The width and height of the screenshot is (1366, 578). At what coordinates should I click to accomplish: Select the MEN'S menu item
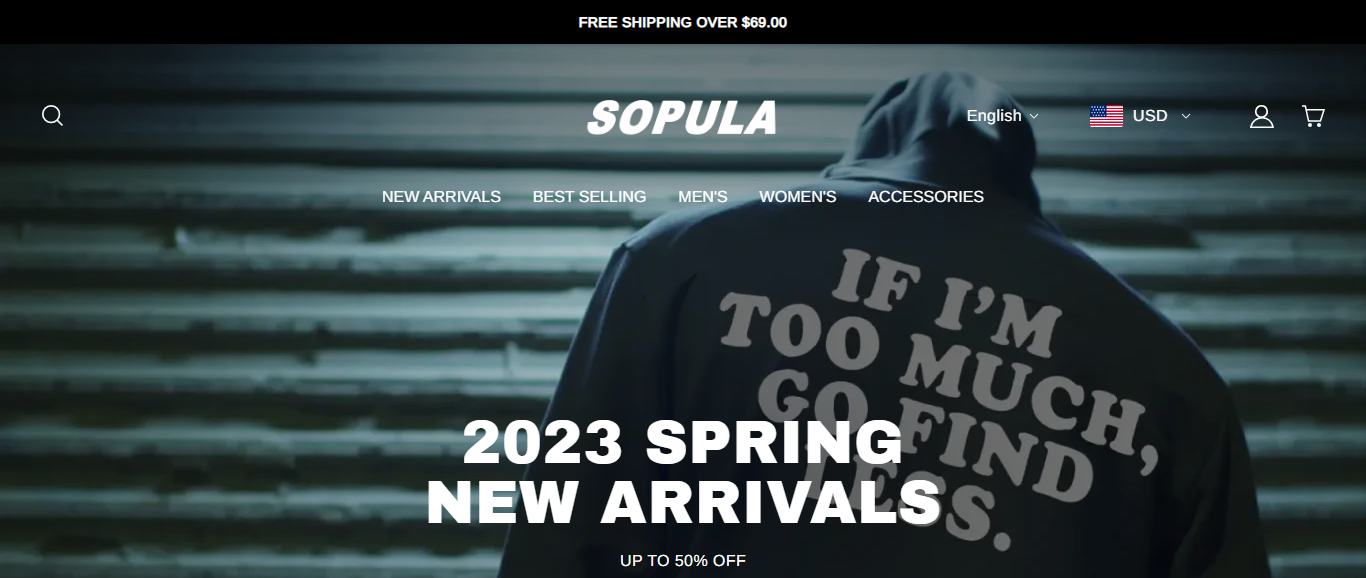[x=703, y=197]
